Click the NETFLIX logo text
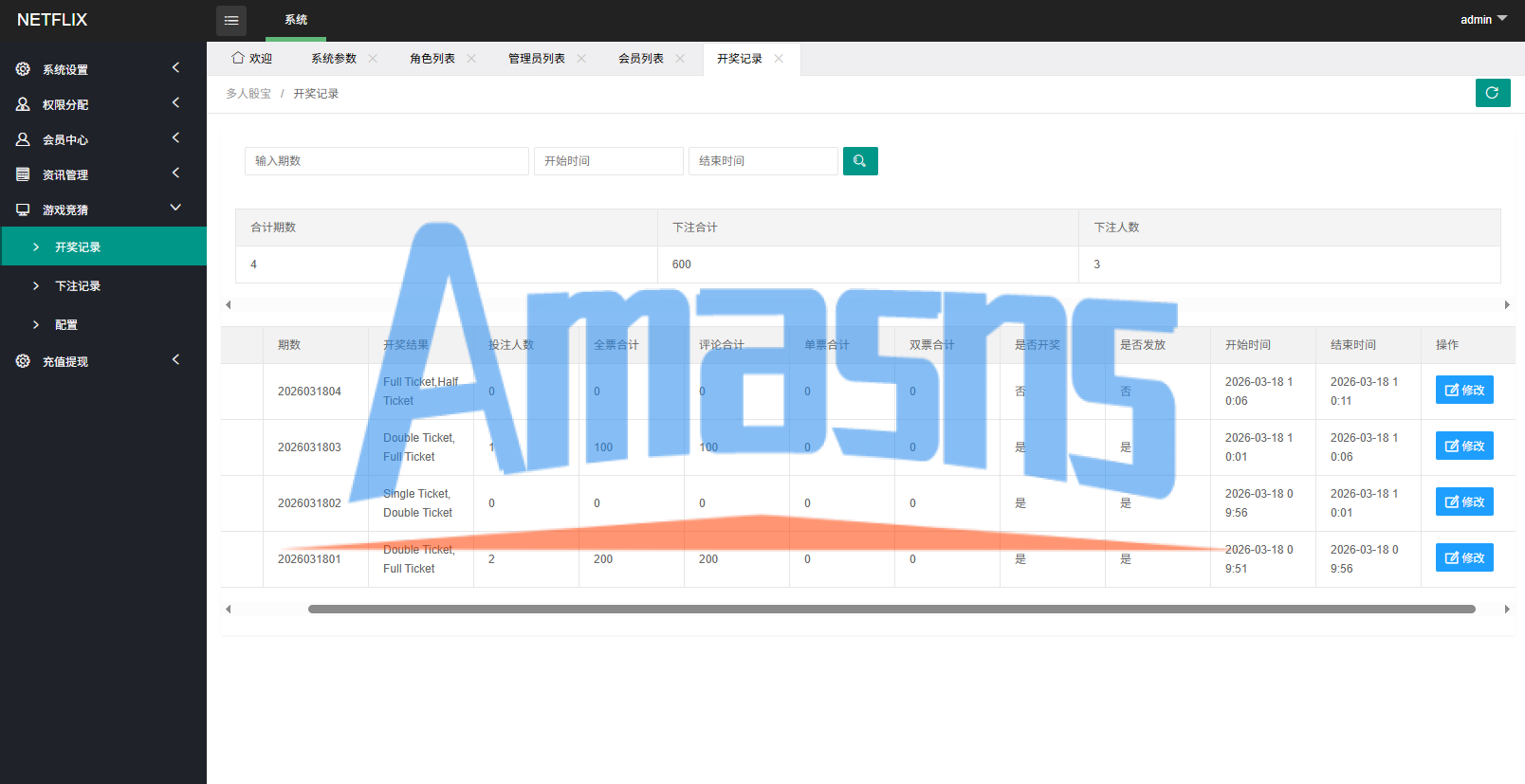 [x=52, y=20]
